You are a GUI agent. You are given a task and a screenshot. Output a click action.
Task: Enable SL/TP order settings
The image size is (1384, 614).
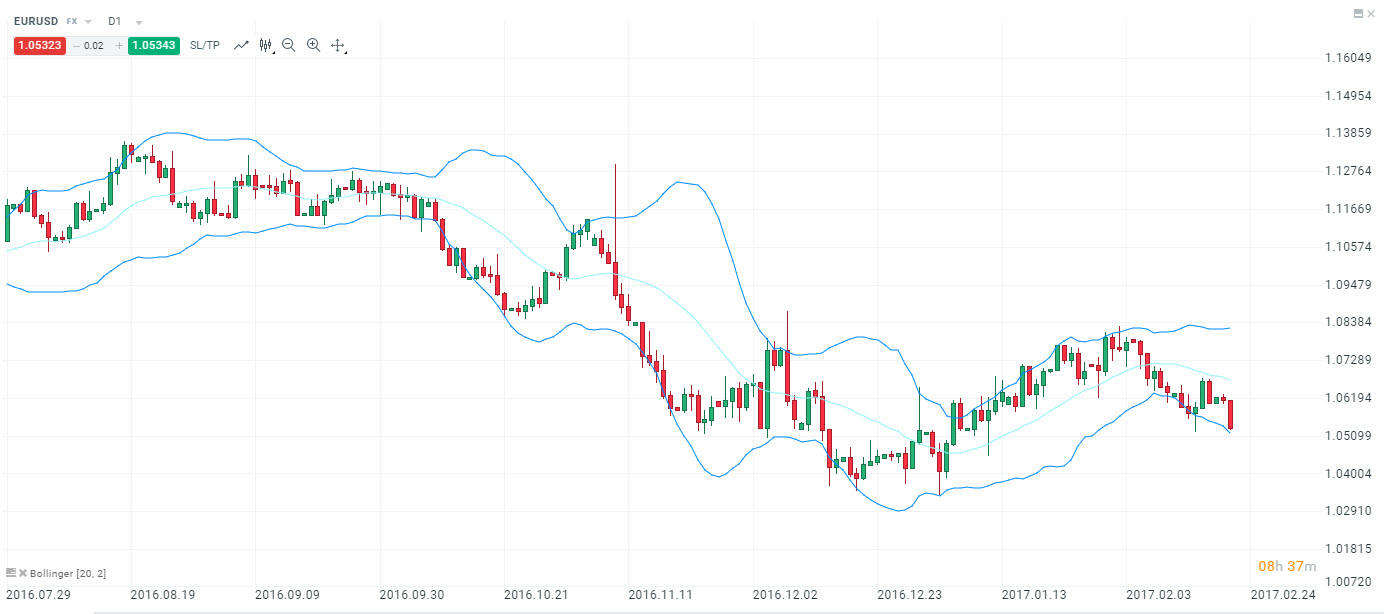click(x=205, y=45)
